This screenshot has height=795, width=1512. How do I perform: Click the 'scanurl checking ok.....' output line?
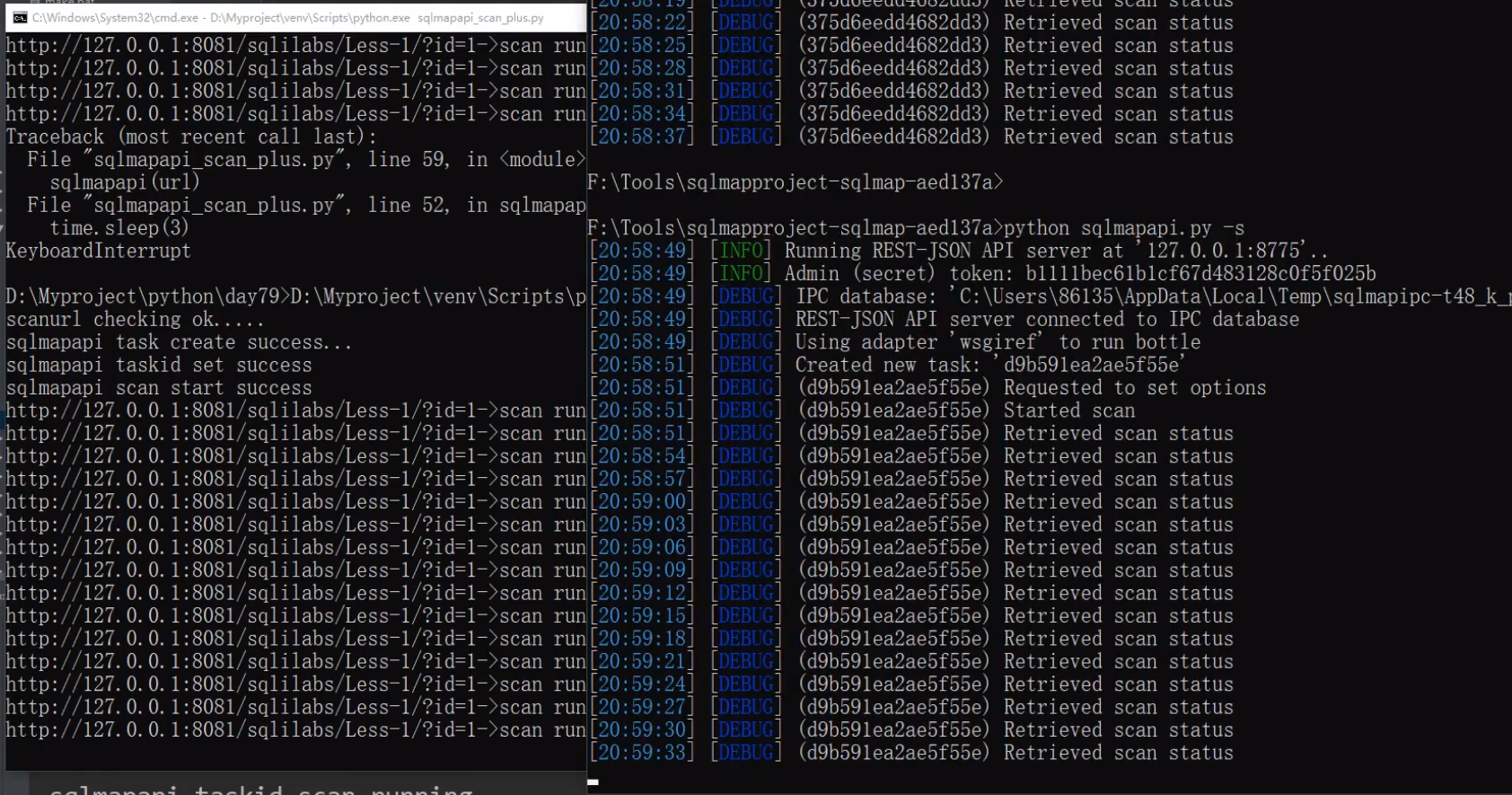135,319
